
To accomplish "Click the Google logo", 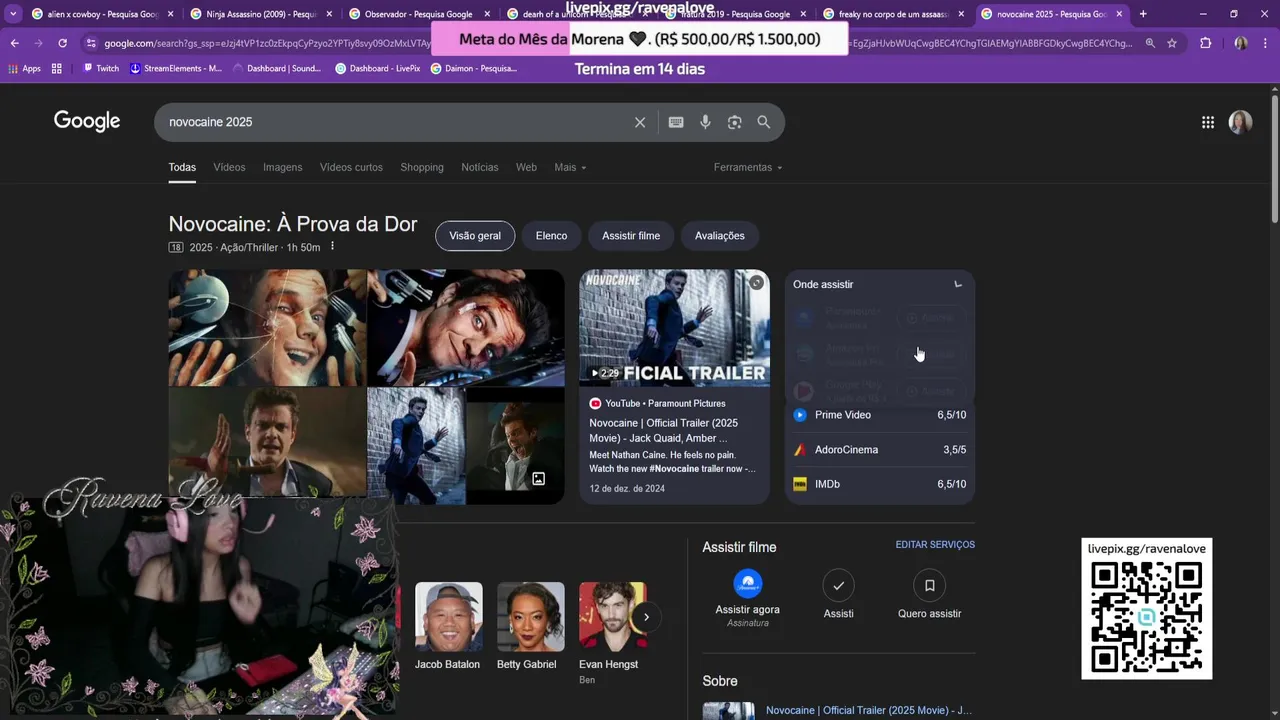I will 87,121.
